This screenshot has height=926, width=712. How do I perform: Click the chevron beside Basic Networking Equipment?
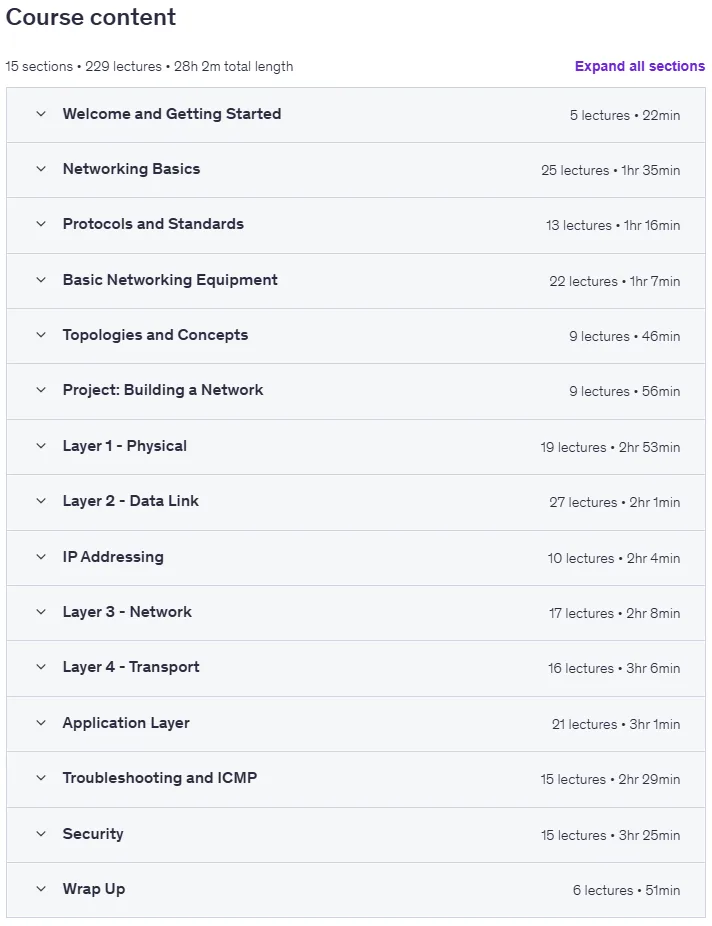coord(41,280)
